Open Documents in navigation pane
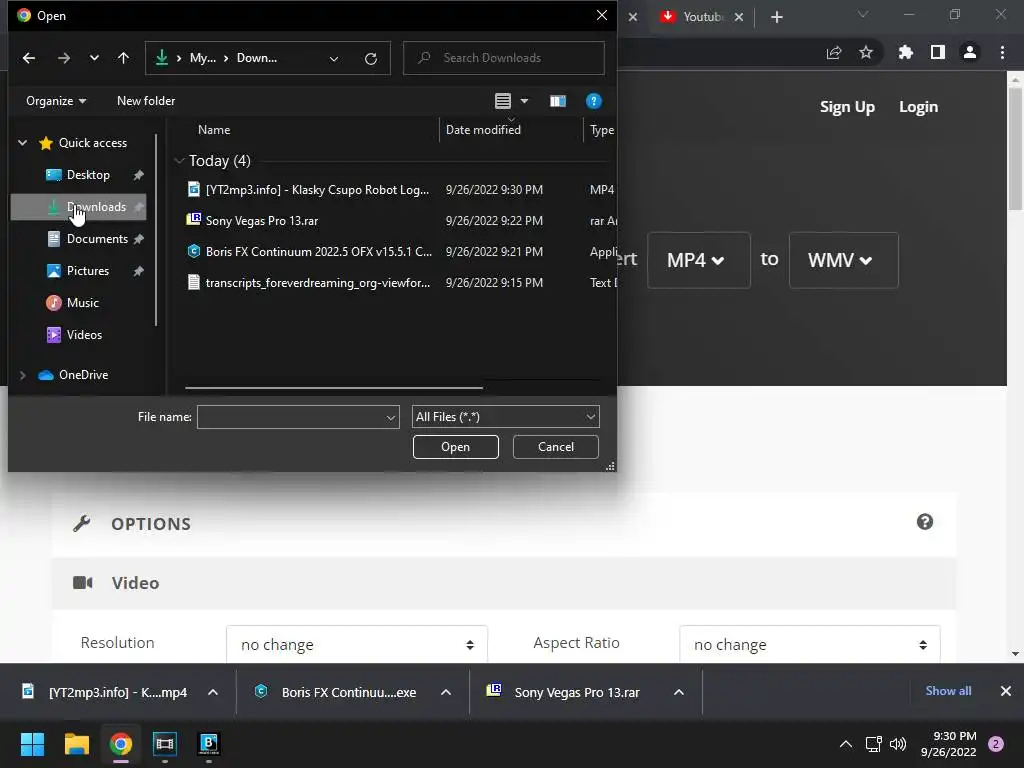The width and height of the screenshot is (1024, 768). click(97, 239)
